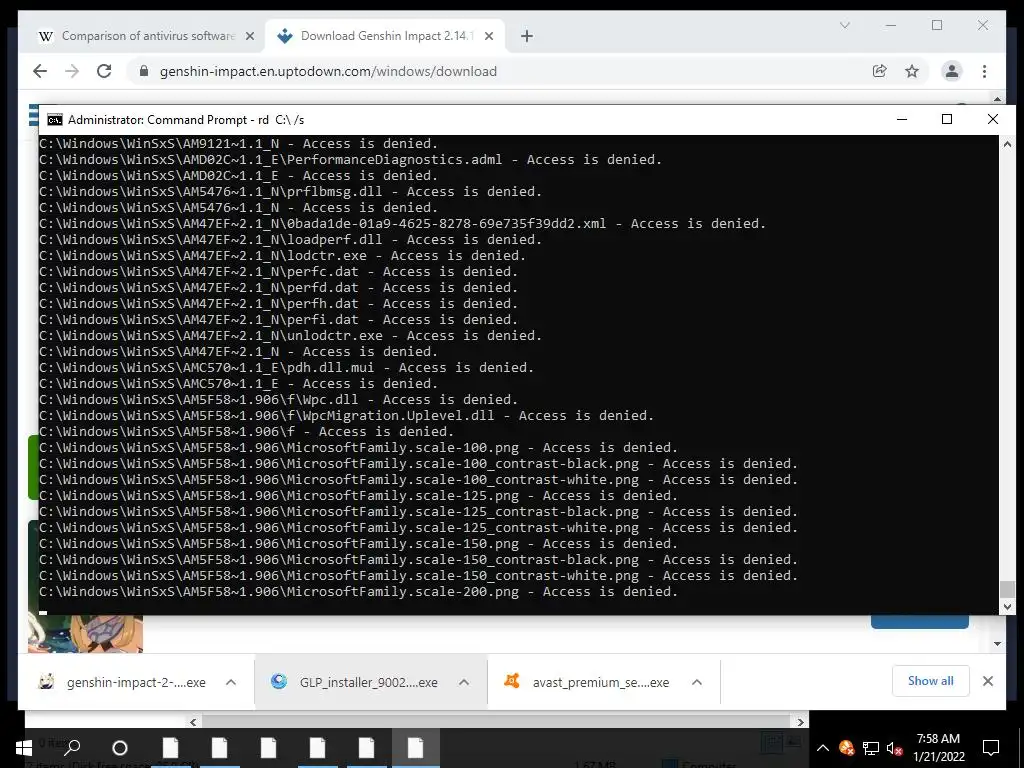This screenshot has height=768, width=1024.
Task: Close the downloads bar
Action: 987,681
